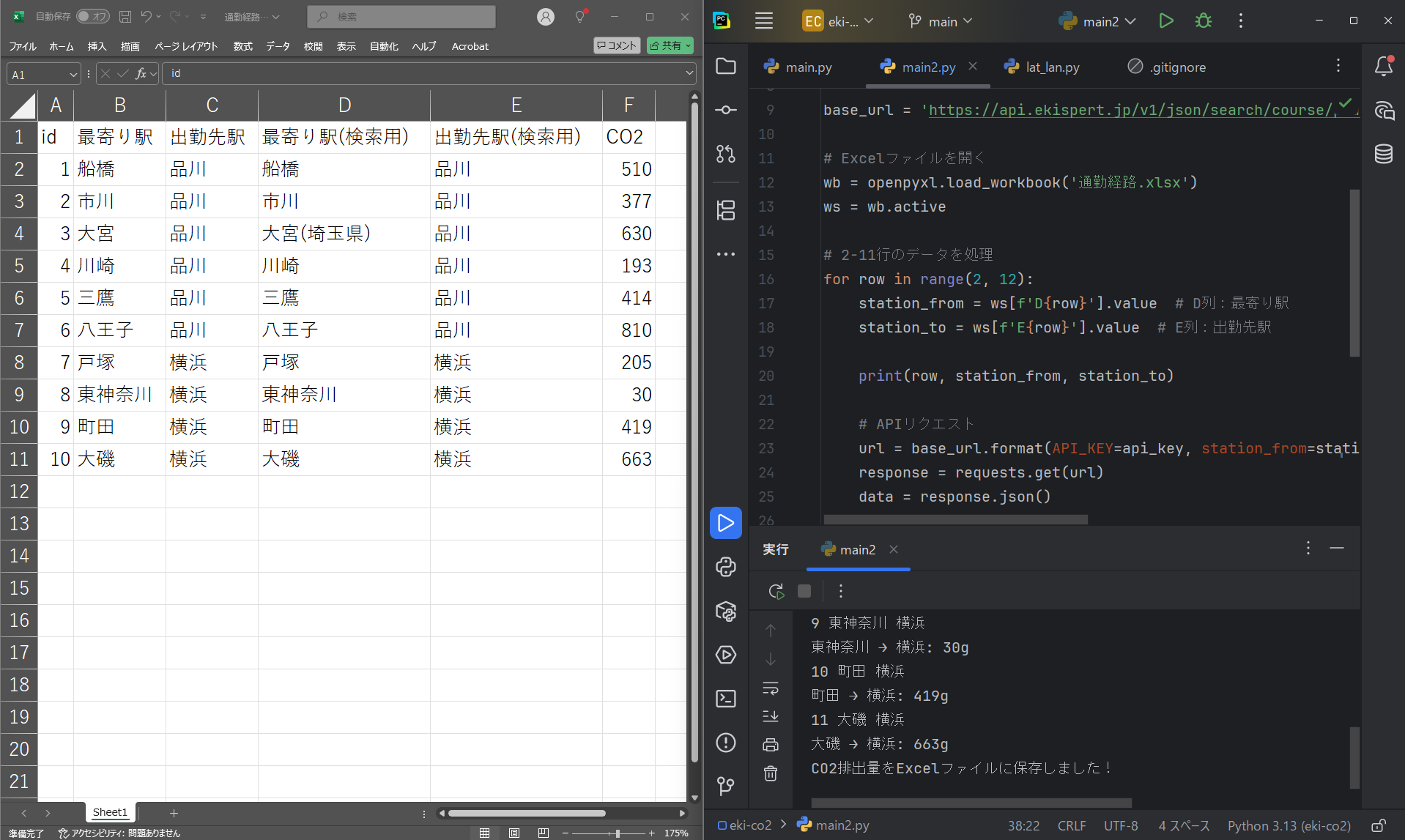The height and width of the screenshot is (840, 1405).
Task: Open the Database tool window
Action: pos(1383,155)
